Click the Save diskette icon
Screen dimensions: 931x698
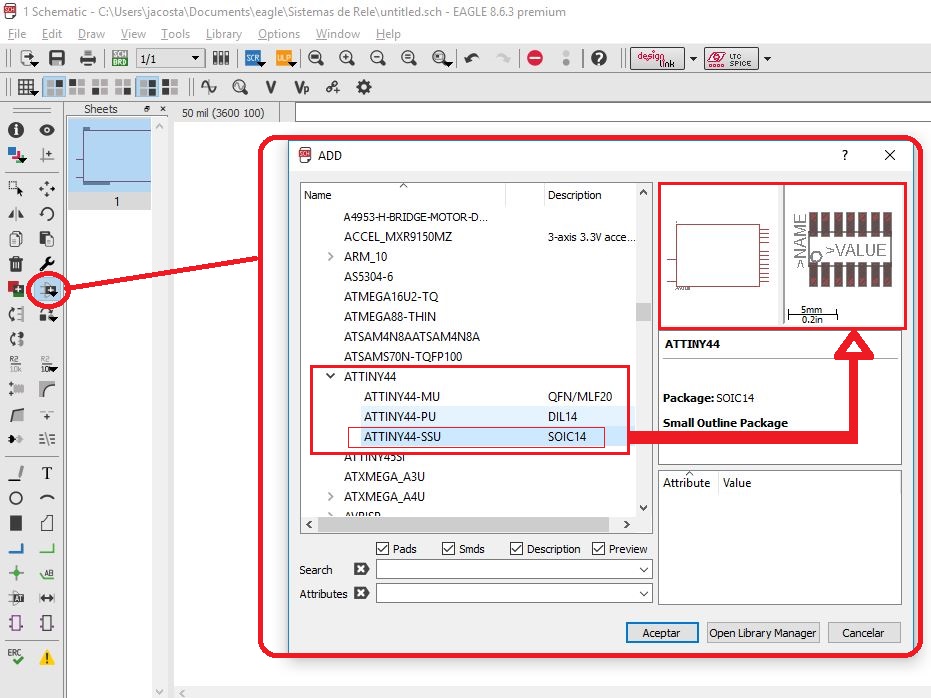tap(57, 58)
